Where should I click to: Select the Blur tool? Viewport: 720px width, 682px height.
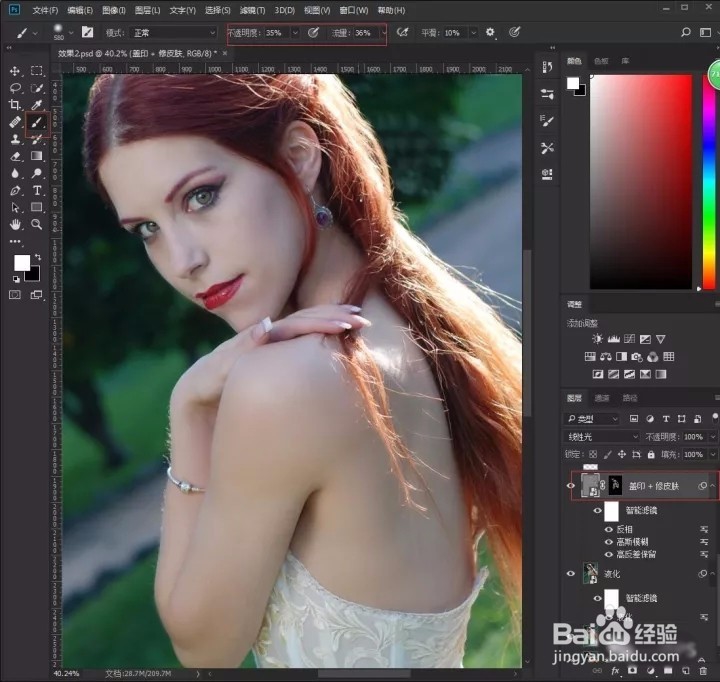coord(15,173)
